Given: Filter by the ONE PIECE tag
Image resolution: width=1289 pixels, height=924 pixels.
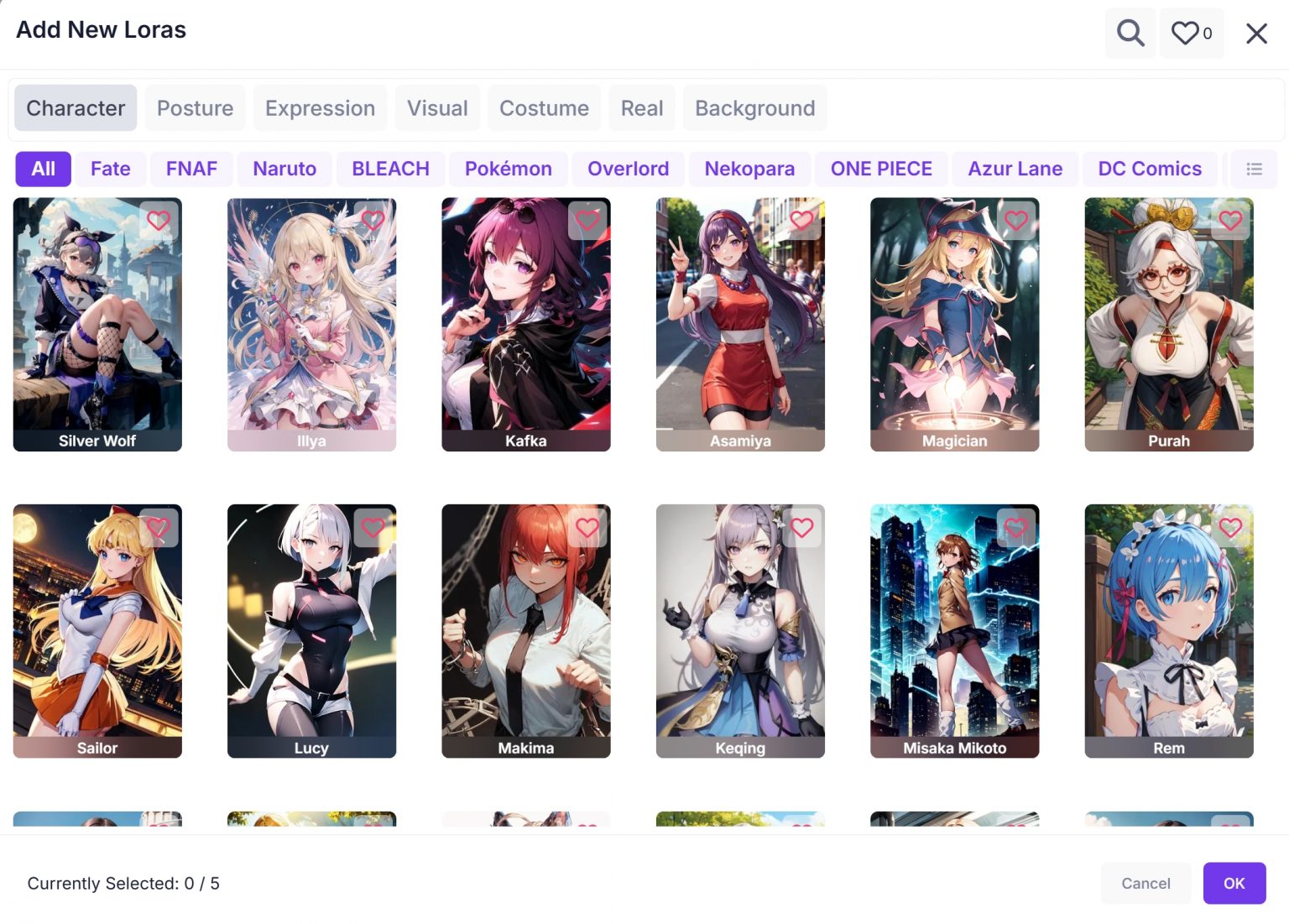Looking at the screenshot, I should [881, 169].
